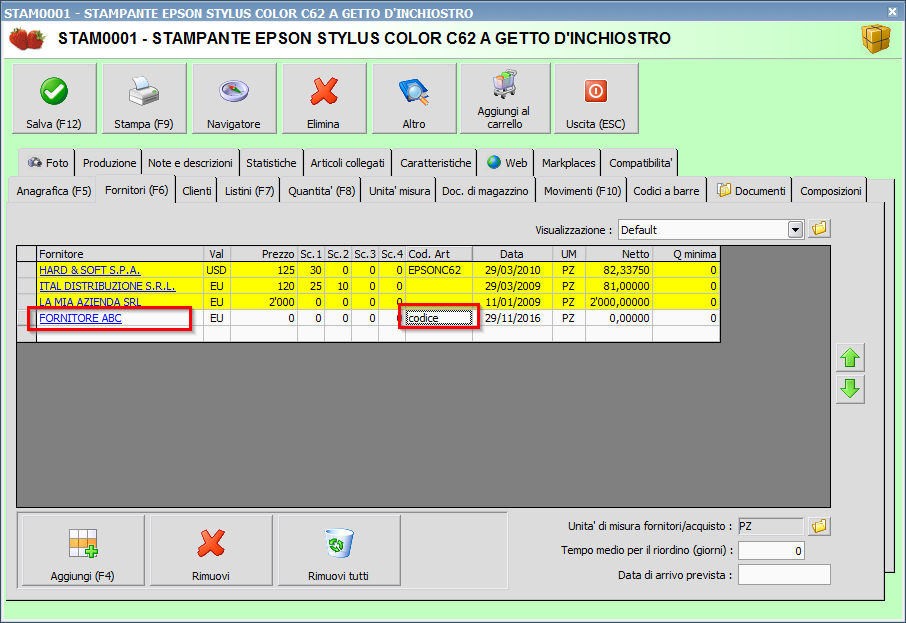
Task: Click the Prezzo column header
Action: (x=264, y=254)
